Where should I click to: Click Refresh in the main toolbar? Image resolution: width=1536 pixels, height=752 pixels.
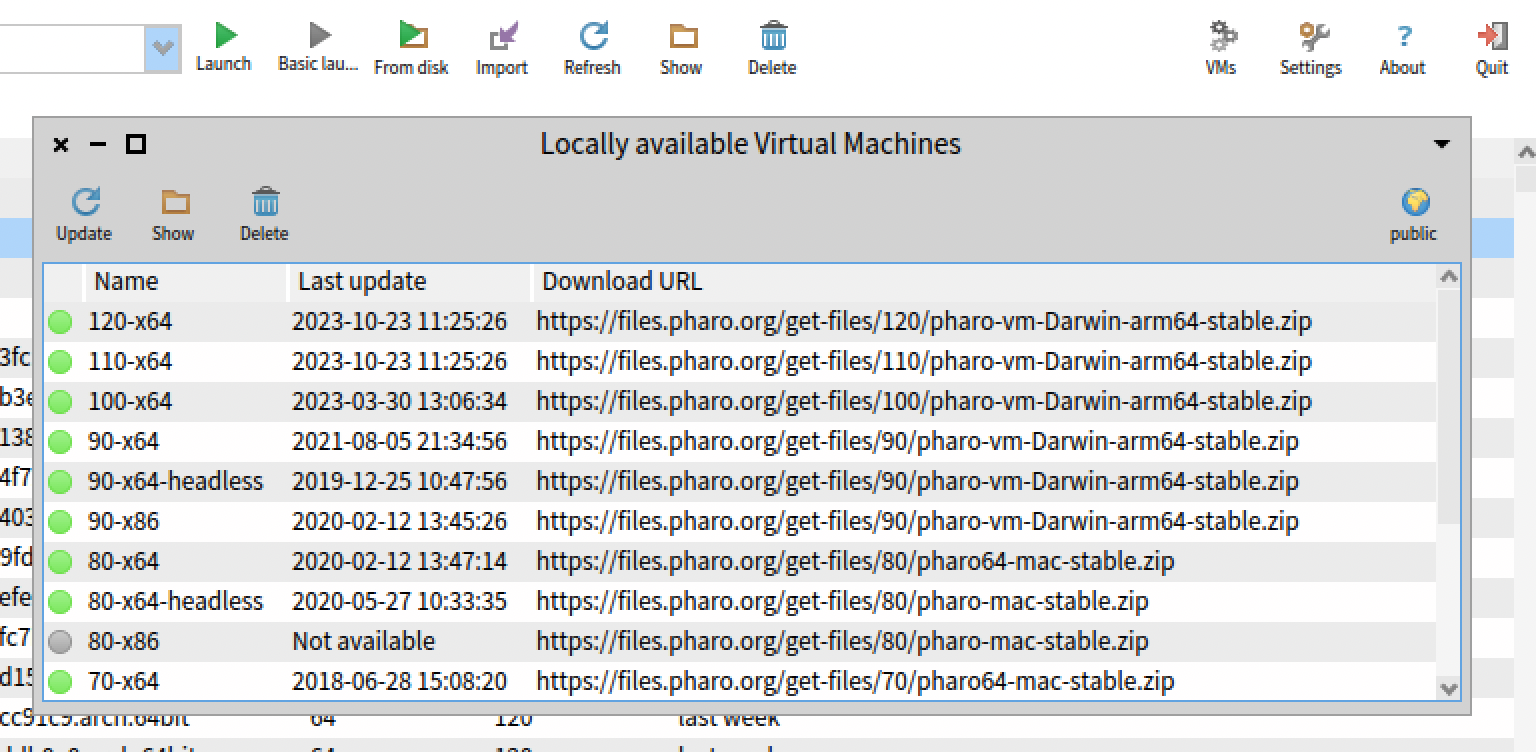pyautogui.click(x=592, y=38)
